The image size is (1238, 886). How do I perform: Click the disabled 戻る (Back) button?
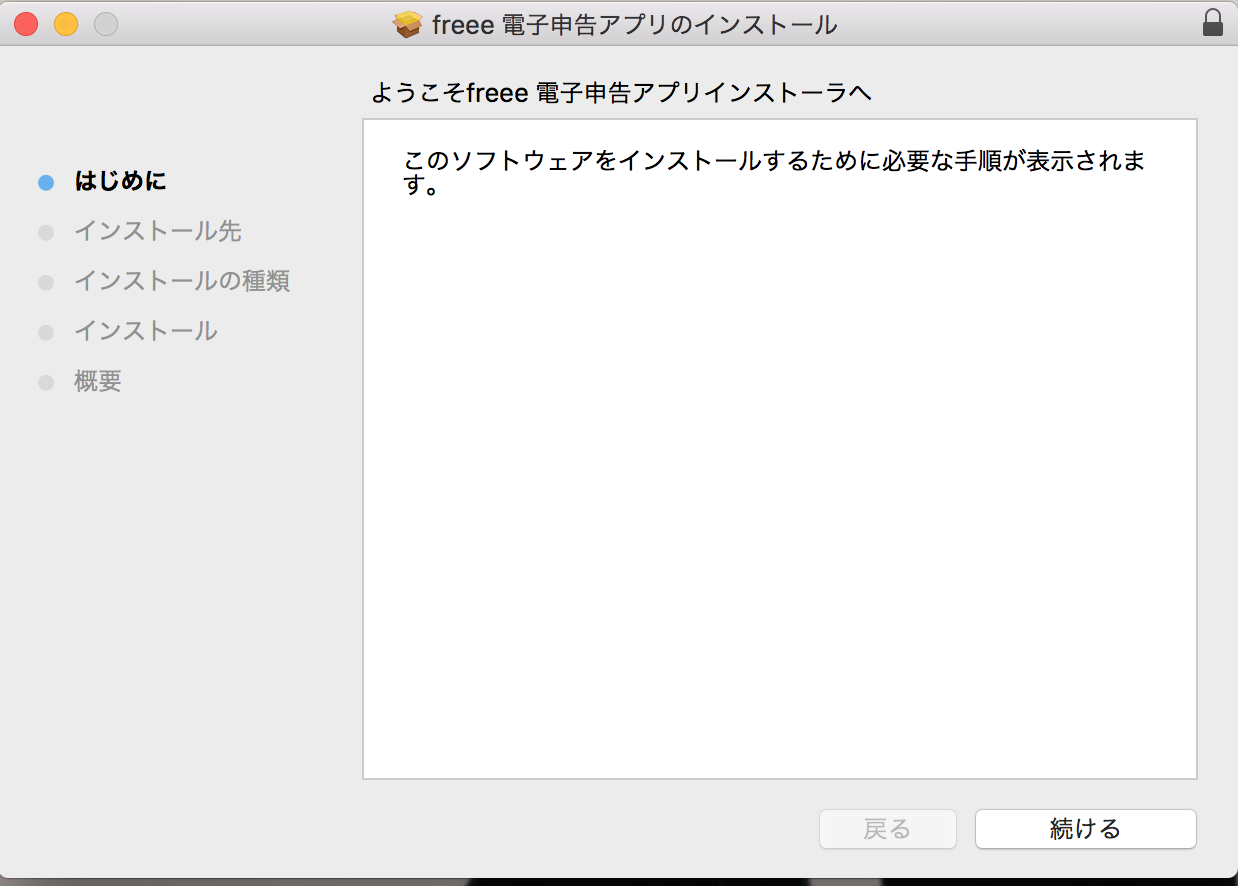tap(887, 829)
